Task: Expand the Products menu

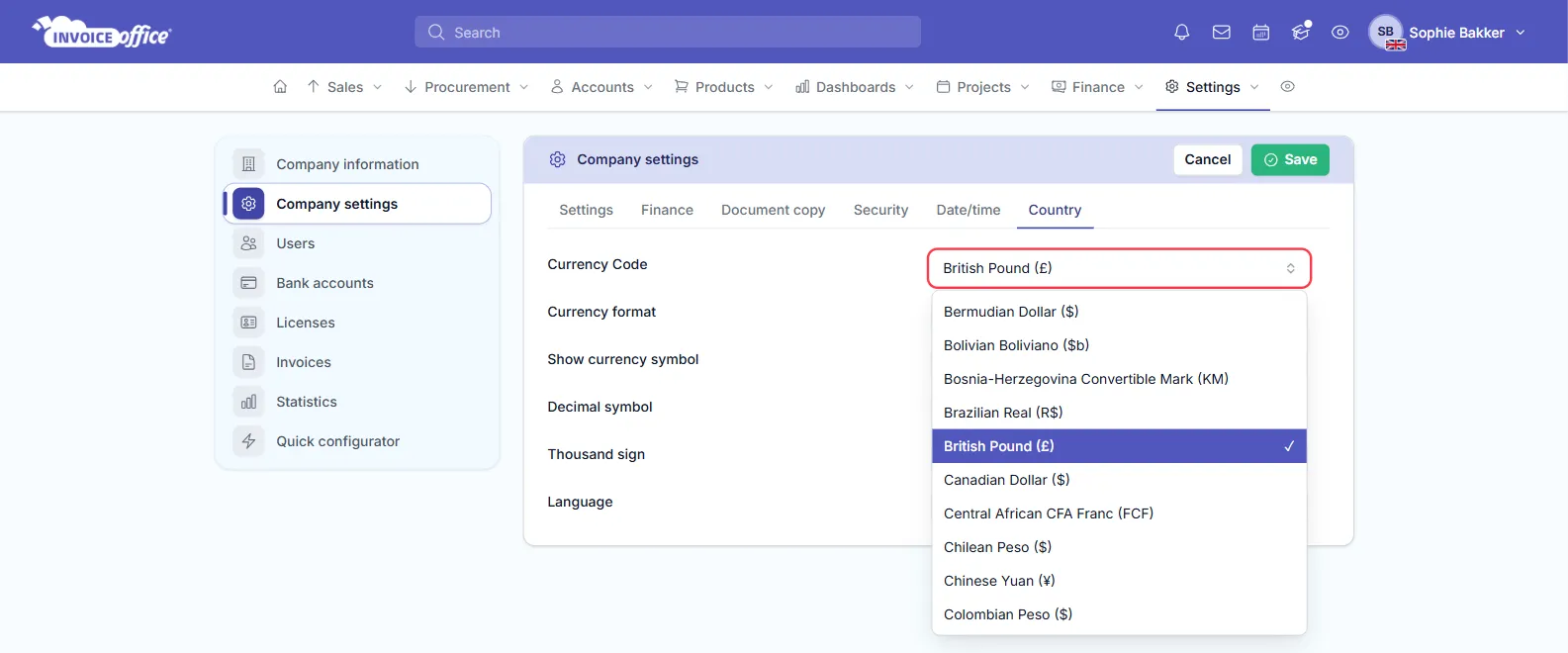Action: [x=724, y=87]
